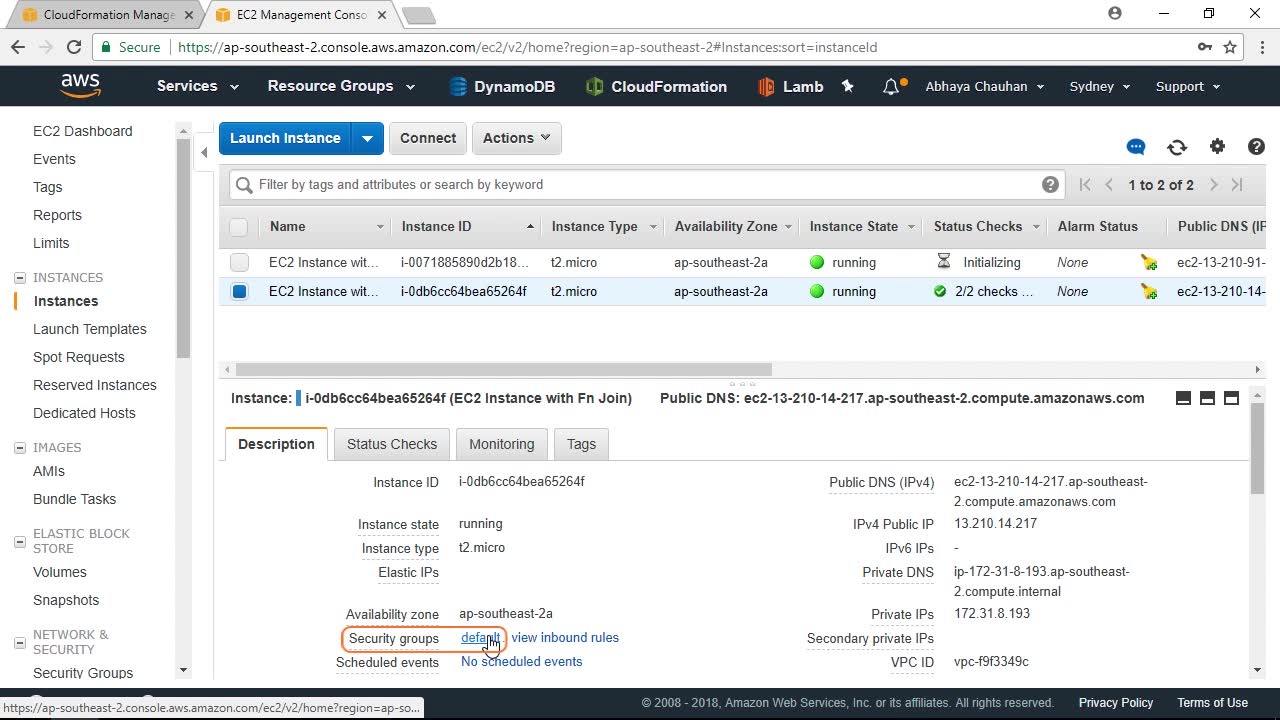Add alarm for the 2/2 checks instance
The width and height of the screenshot is (1280, 720).
point(1149,291)
